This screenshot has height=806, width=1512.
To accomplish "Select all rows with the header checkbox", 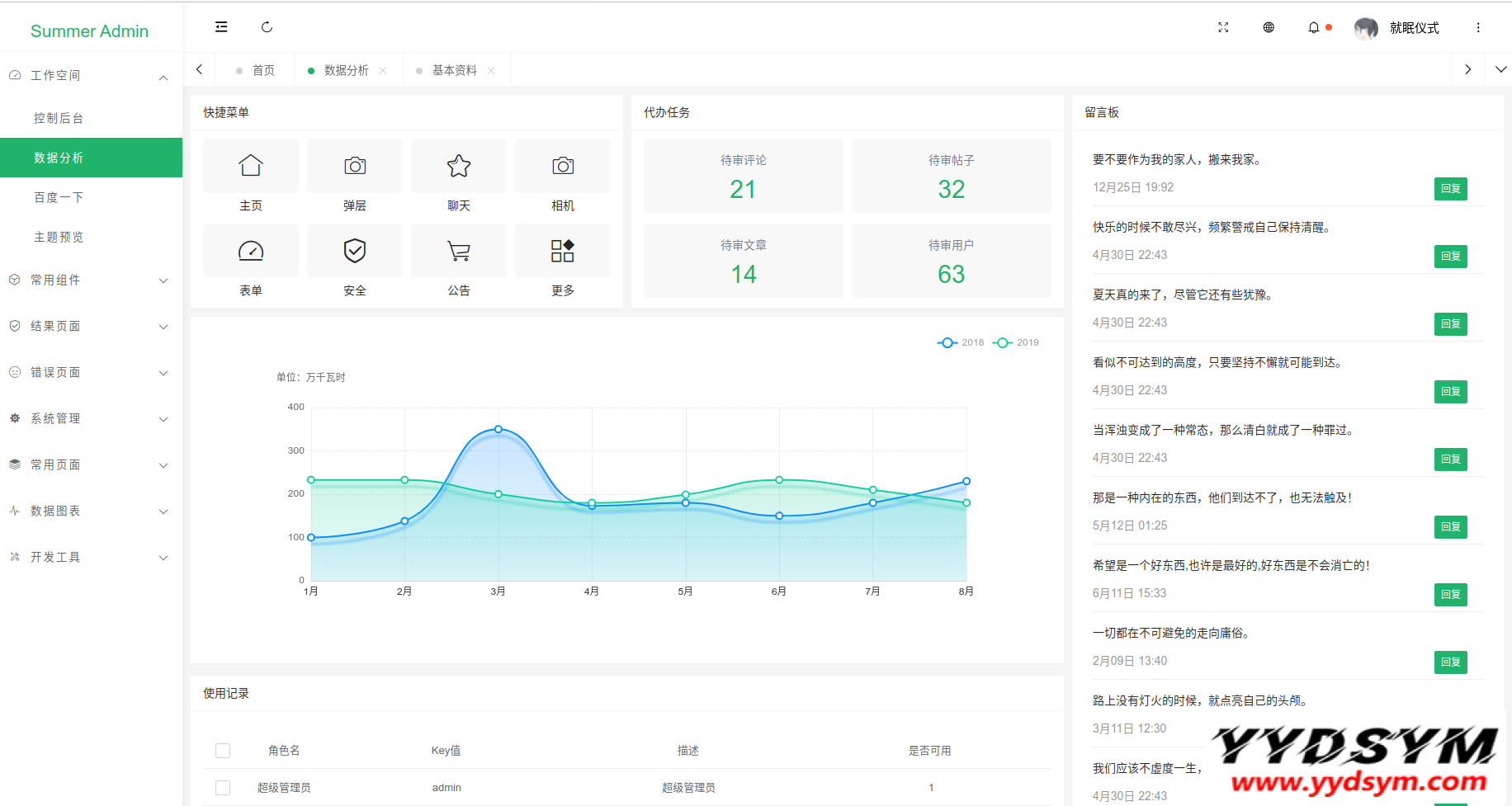I will 223,751.
